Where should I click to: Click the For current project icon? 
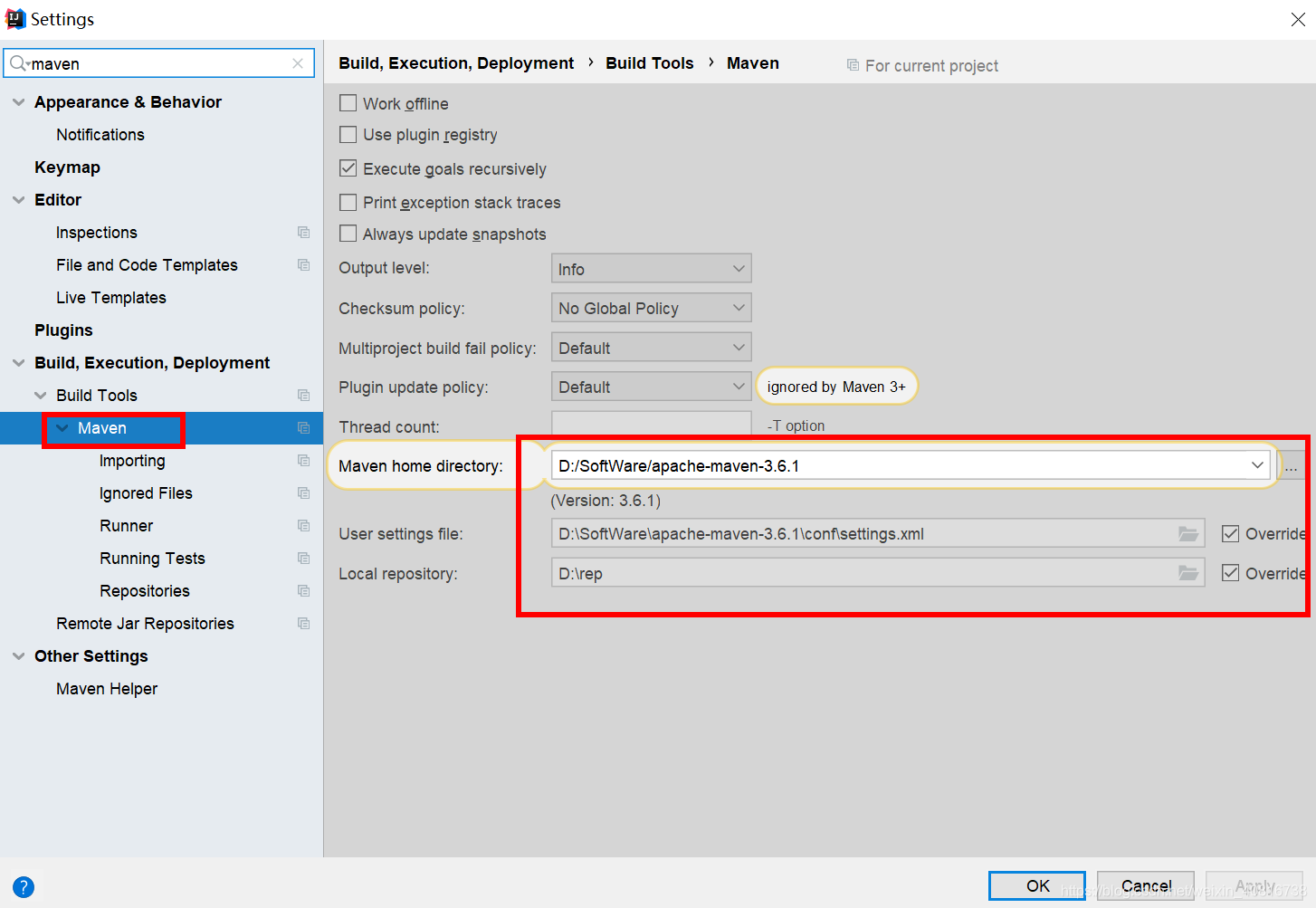(x=853, y=65)
